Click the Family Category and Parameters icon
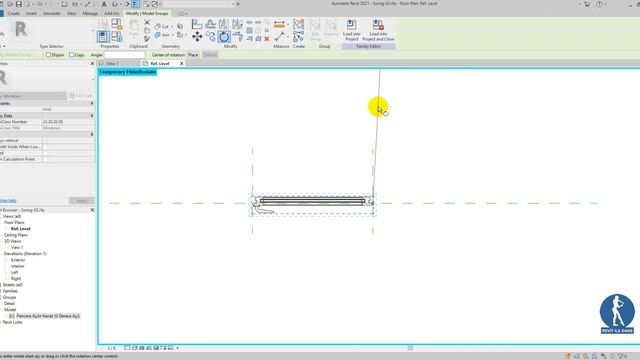640x360 pixels. pyautogui.click(x=117, y=24)
